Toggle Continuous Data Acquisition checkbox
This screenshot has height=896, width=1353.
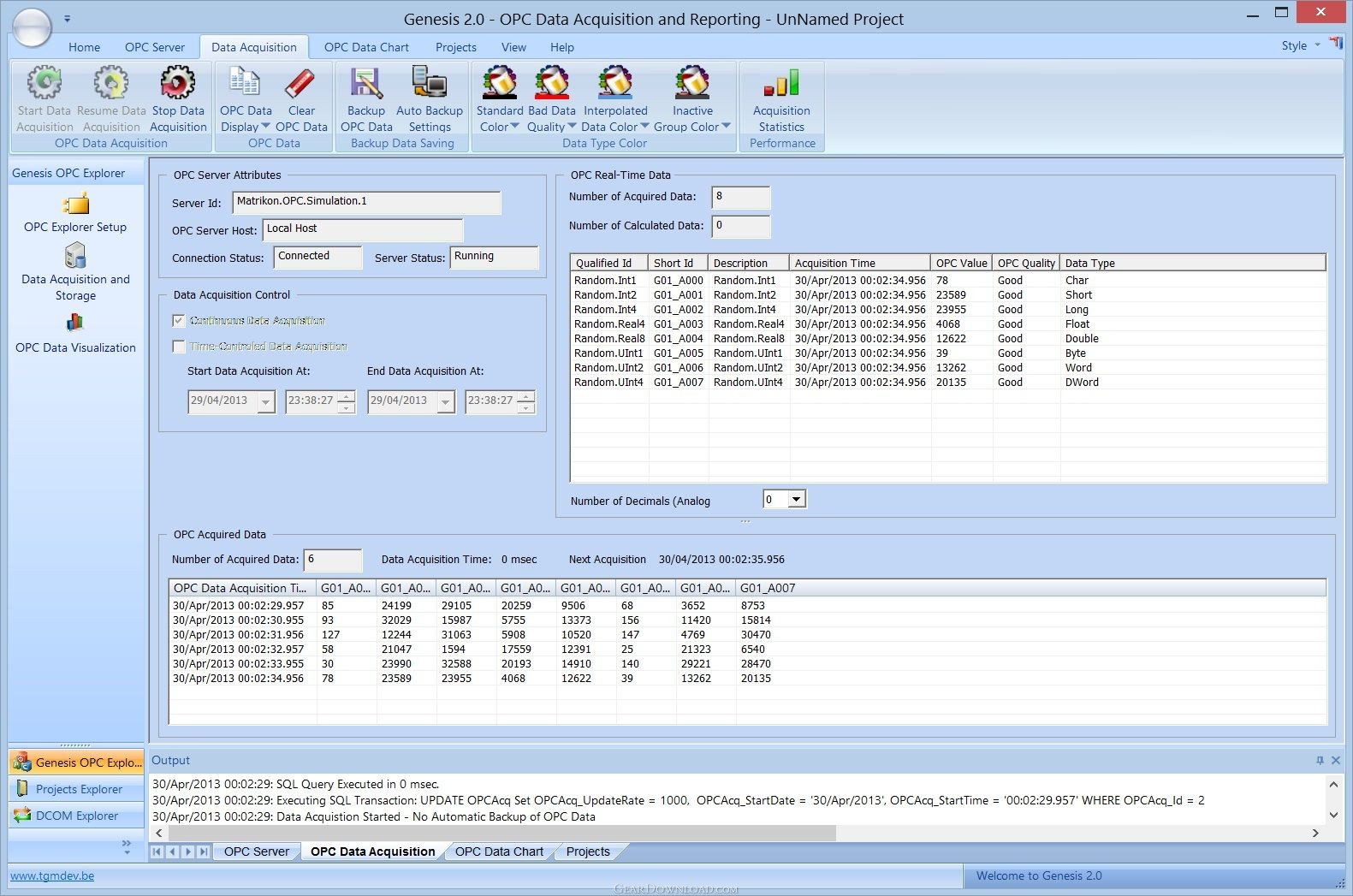[x=179, y=321]
